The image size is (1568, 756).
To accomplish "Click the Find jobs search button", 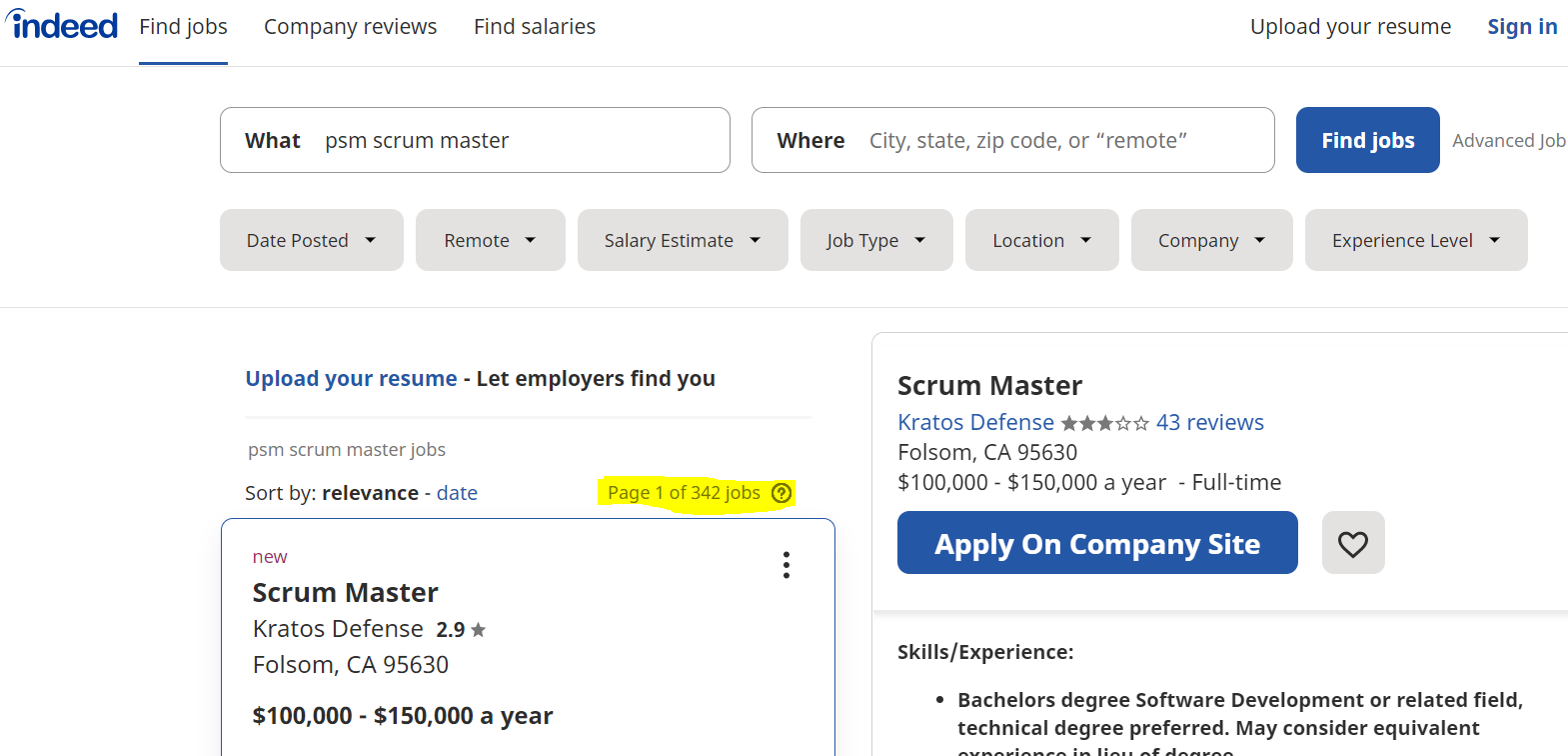I will 1368,140.
